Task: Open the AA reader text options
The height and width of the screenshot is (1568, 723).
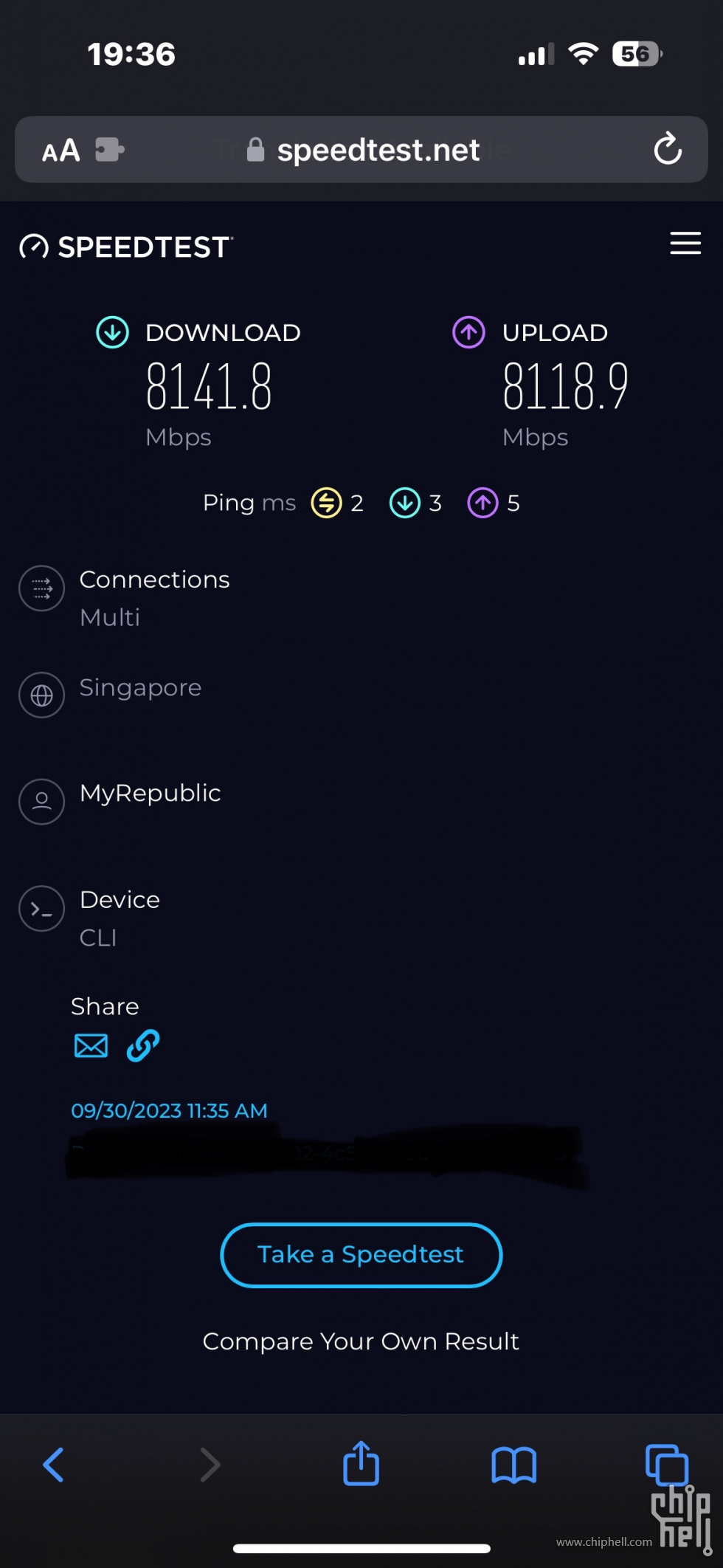Action: (60, 151)
